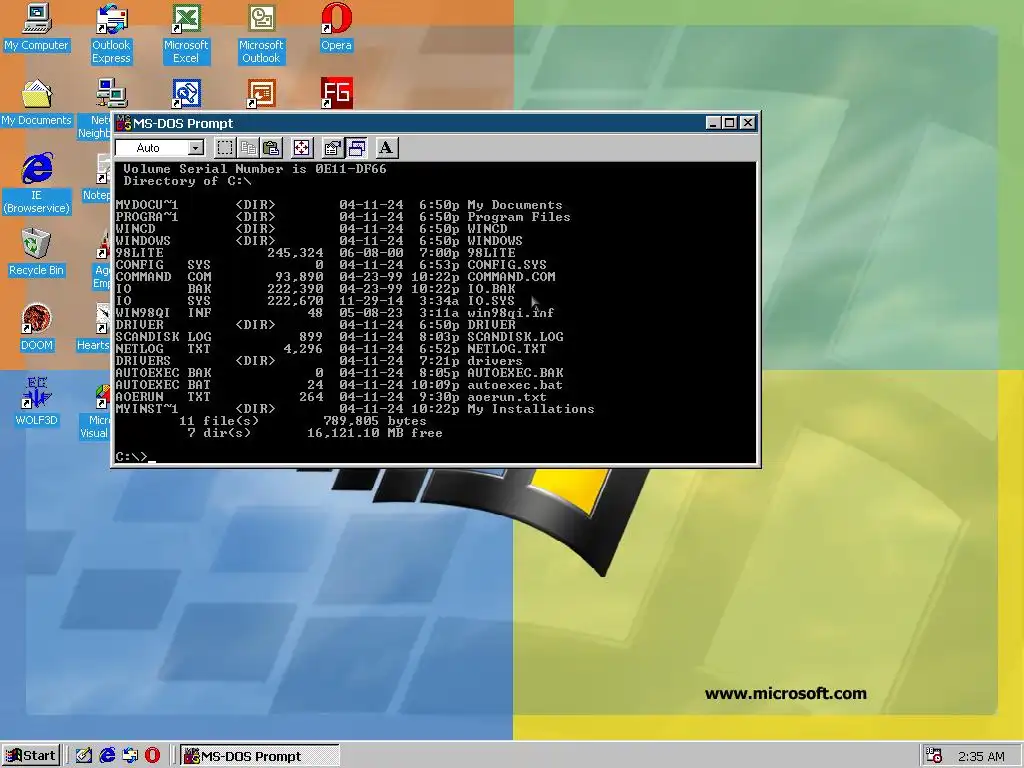
Task: Launch Outlook Express from Quick Launch
Action: coord(129,756)
